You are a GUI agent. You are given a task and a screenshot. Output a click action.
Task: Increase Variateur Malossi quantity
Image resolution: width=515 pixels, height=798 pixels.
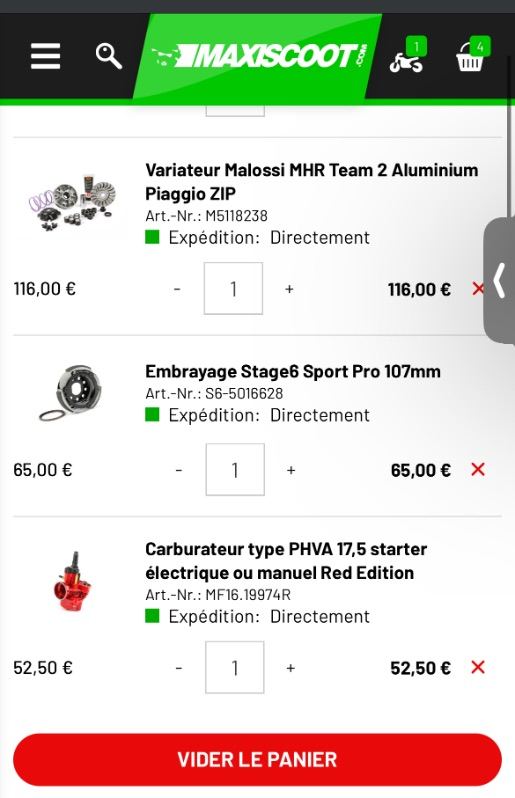point(289,289)
